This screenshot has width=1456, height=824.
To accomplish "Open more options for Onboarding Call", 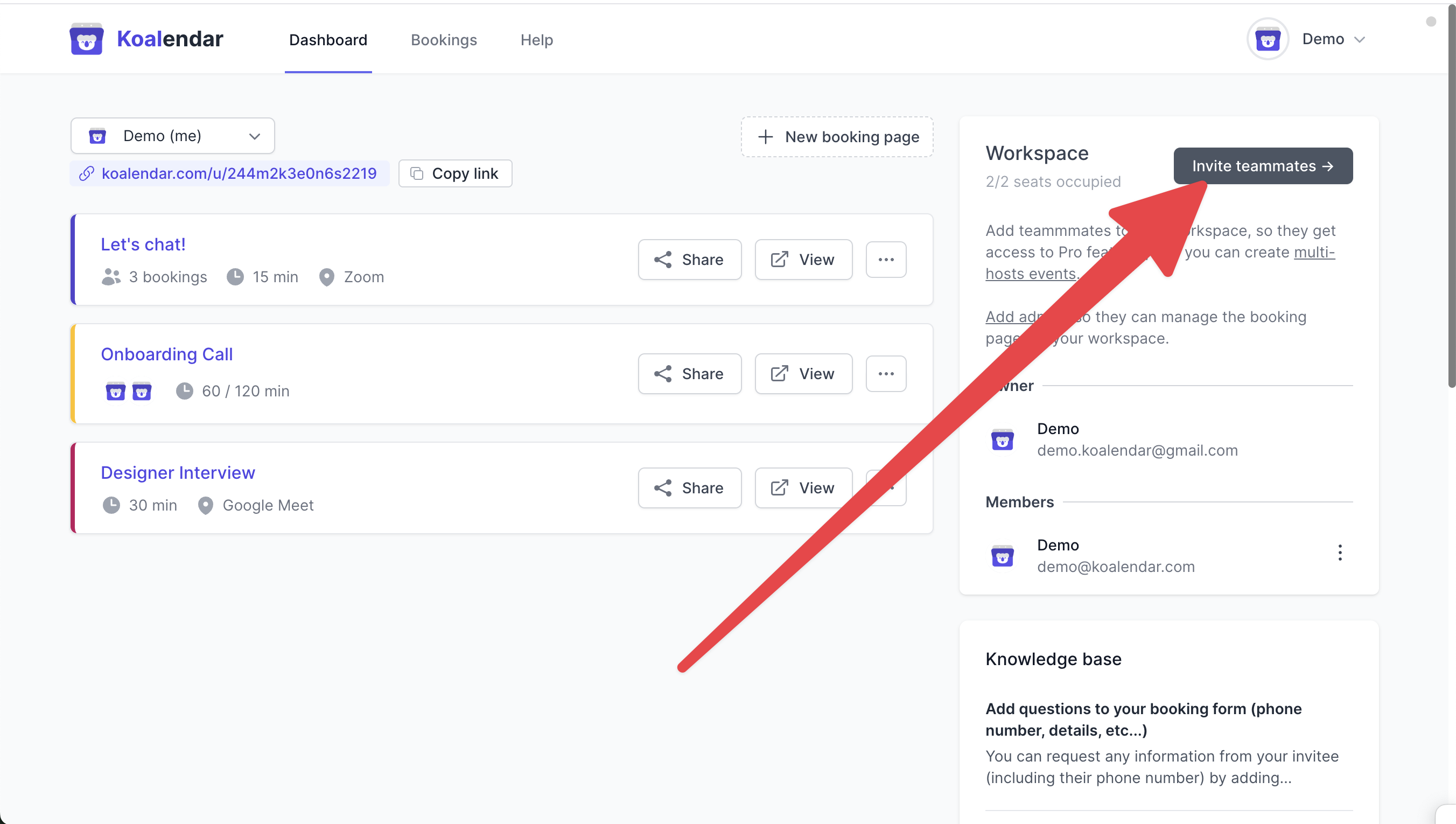I will 886,374.
